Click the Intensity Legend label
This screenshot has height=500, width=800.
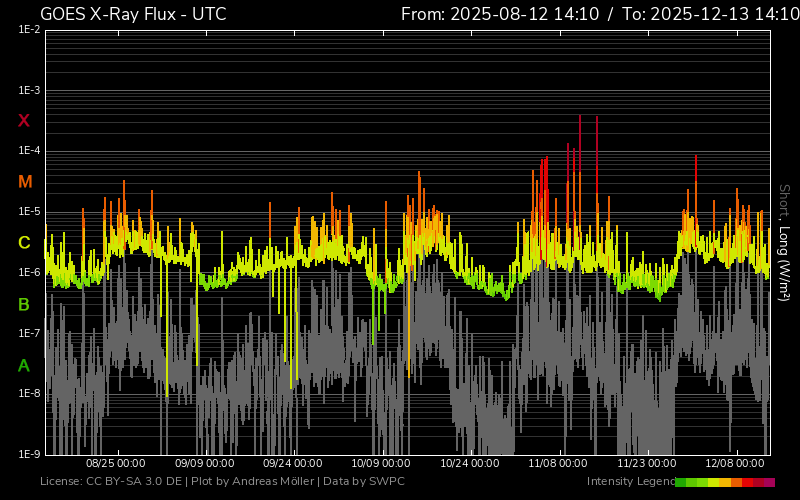tap(628, 482)
